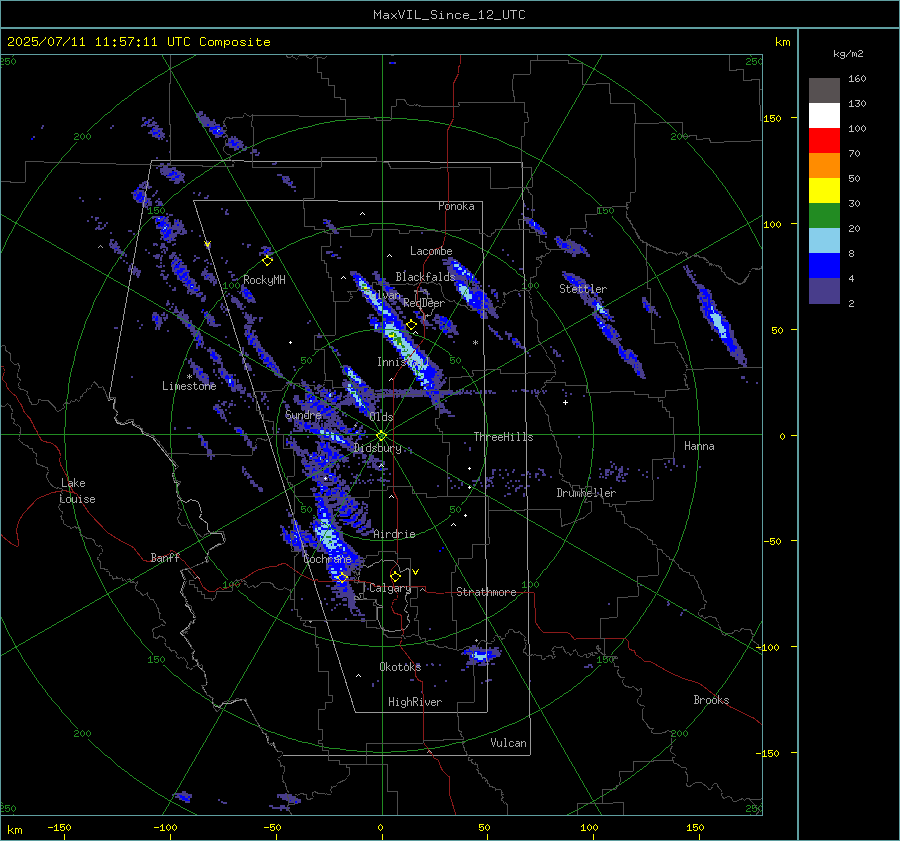
Task: Click the Limestone label
Action: click(189, 386)
